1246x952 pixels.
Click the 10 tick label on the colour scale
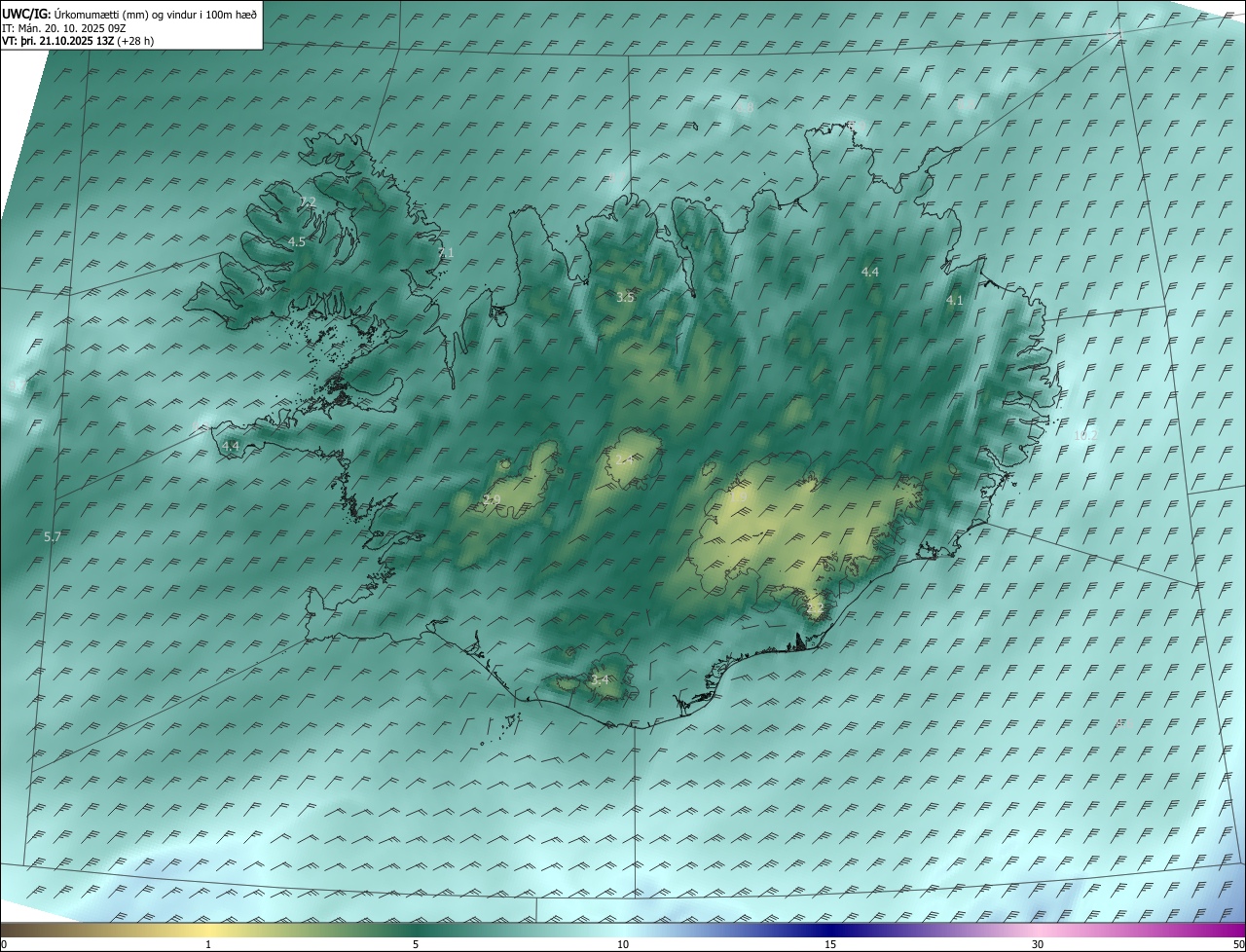tap(623, 944)
